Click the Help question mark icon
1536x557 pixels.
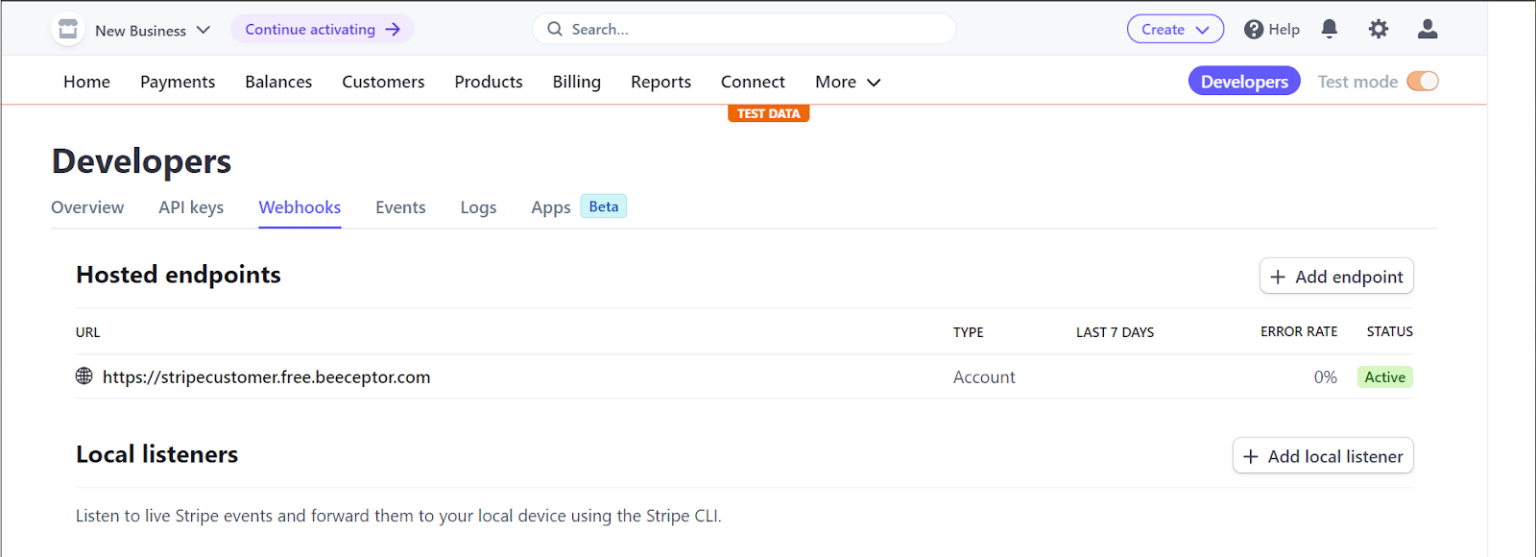[1254, 30]
